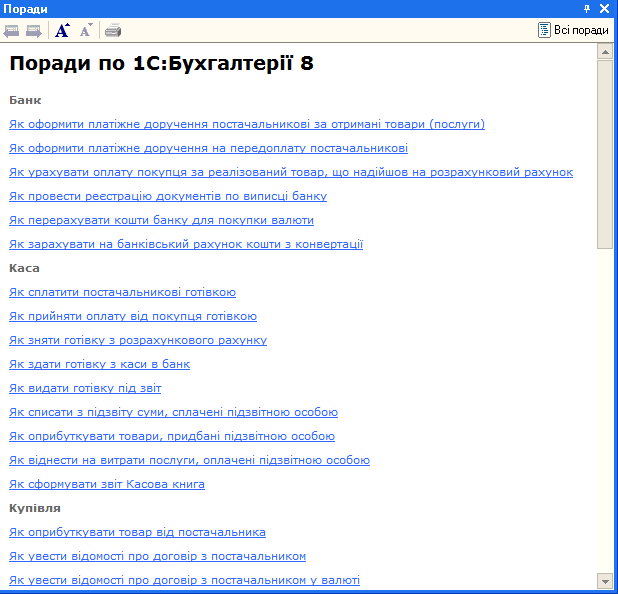The height and width of the screenshot is (594, 618).
Task: Open link 'Як прийняти оплату від покупця готівкою'
Action: tap(133, 317)
